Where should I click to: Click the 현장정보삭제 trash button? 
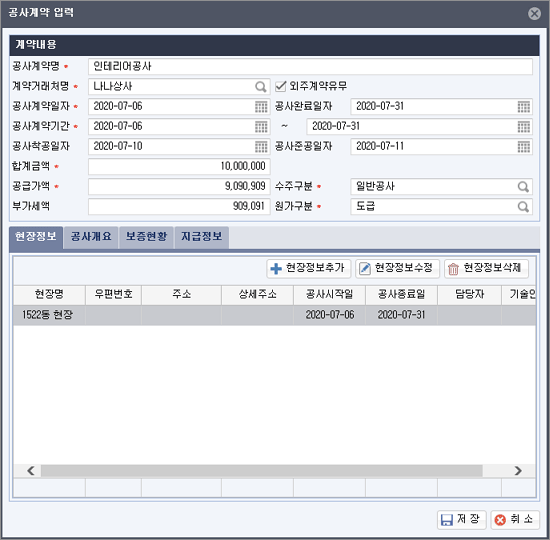487,269
